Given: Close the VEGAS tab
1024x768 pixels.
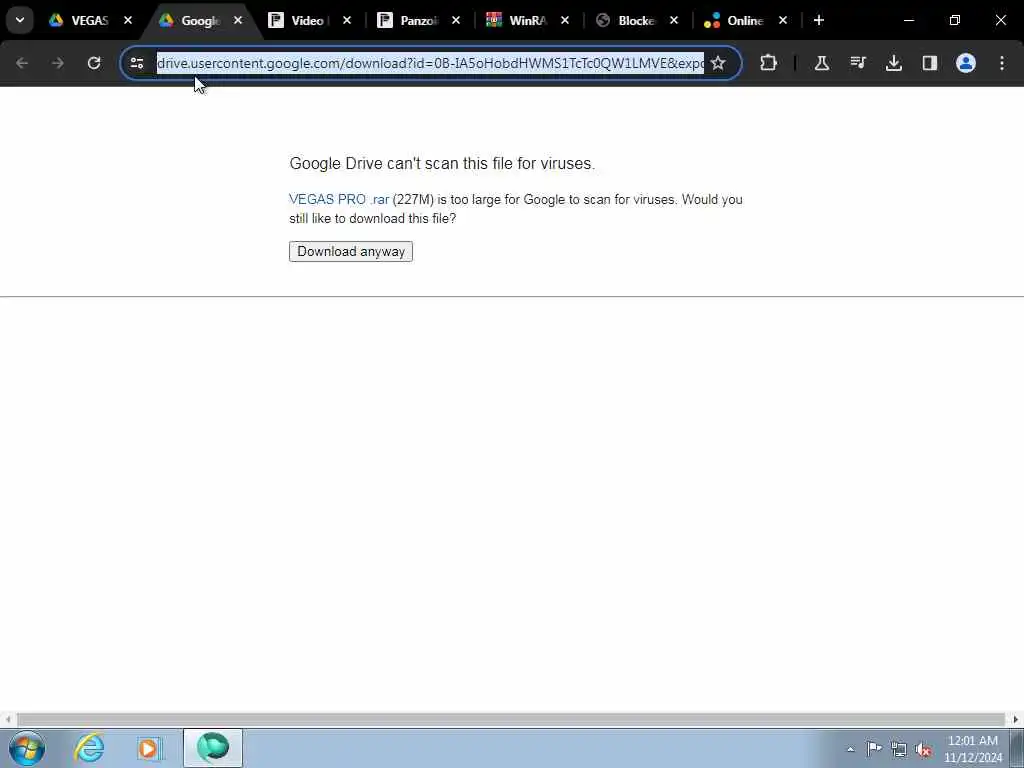Looking at the screenshot, I should 128,20.
